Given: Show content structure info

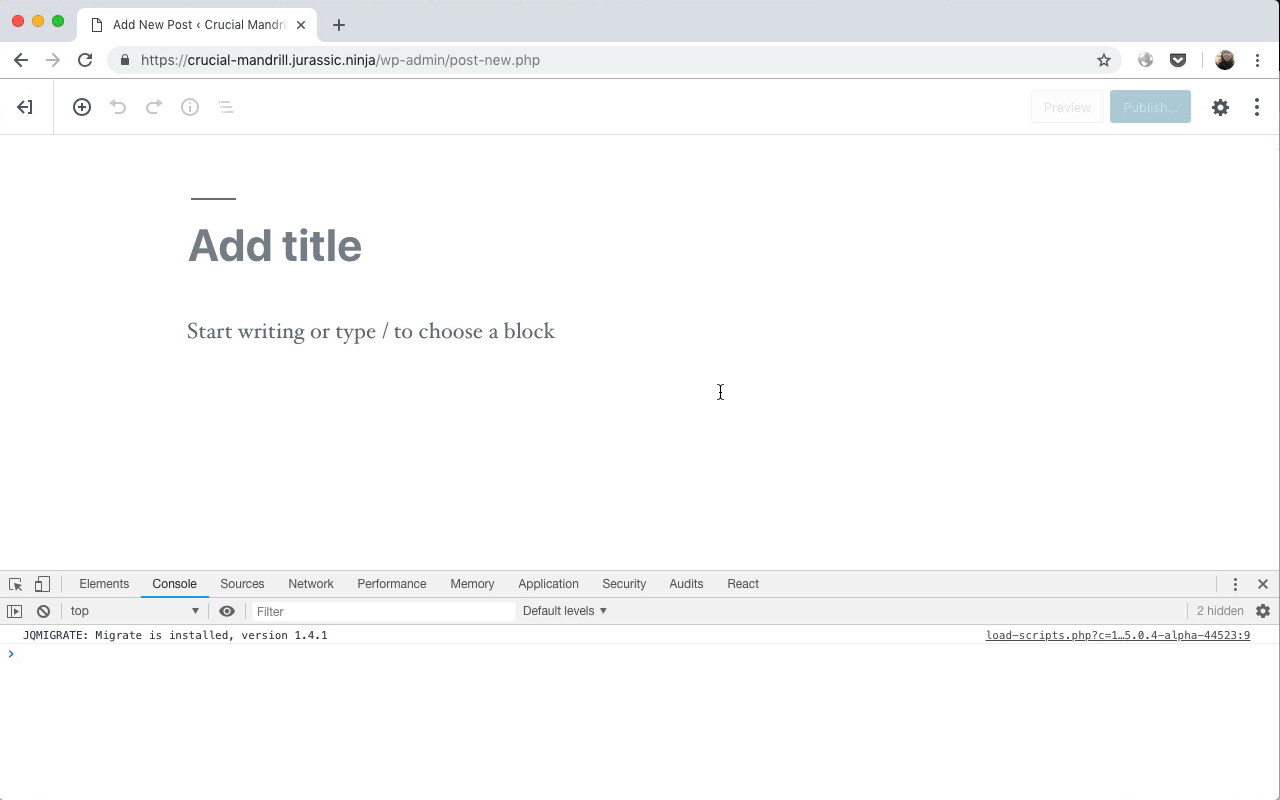Looking at the screenshot, I should 190,107.
